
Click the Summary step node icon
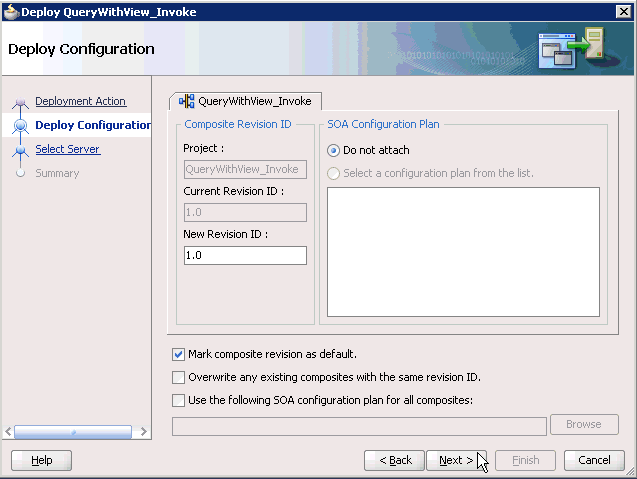20,173
